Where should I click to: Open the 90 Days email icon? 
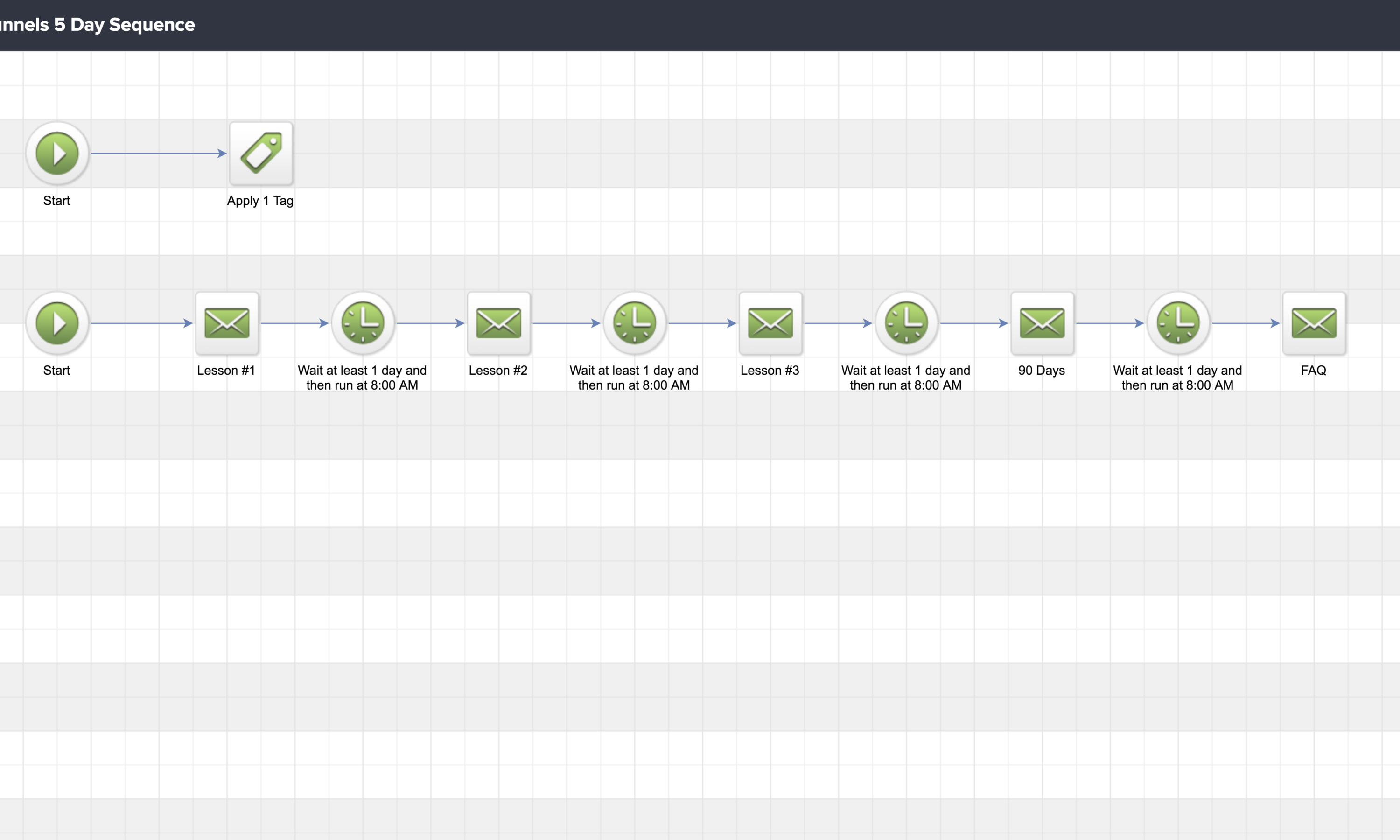tap(1042, 323)
